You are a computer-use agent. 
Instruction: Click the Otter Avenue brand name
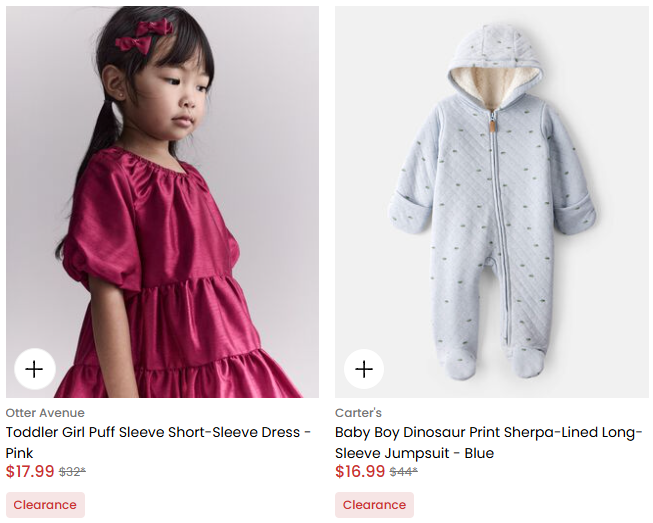click(x=45, y=413)
